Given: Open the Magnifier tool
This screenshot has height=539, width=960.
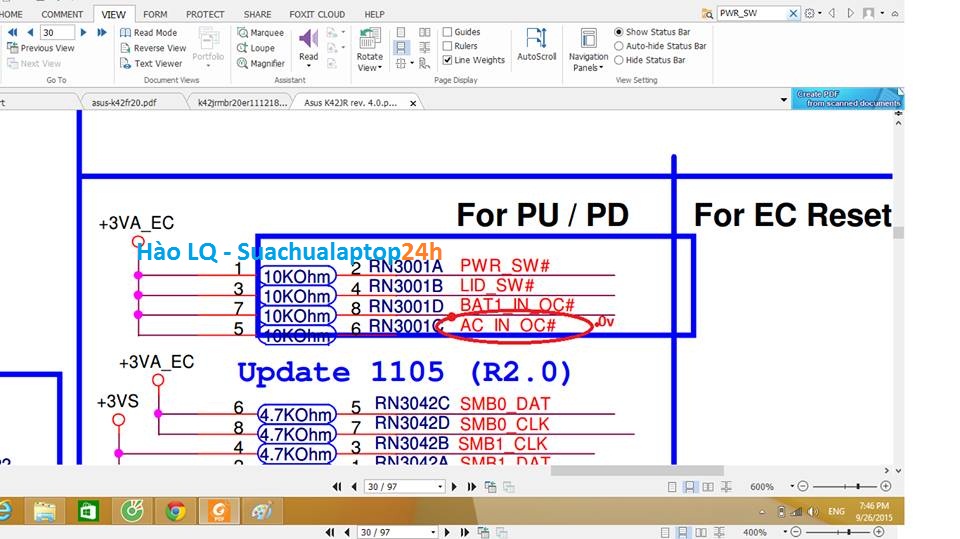Looking at the screenshot, I should pyautogui.click(x=260, y=63).
